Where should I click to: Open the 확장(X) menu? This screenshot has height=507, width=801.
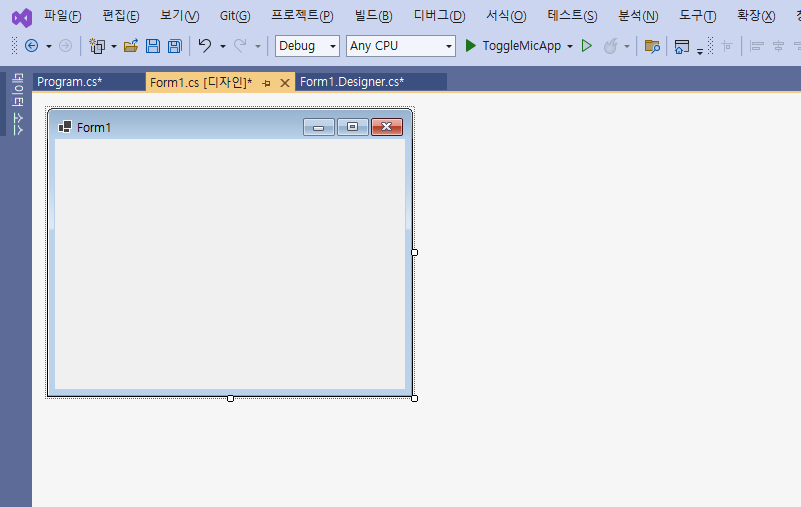(756, 16)
